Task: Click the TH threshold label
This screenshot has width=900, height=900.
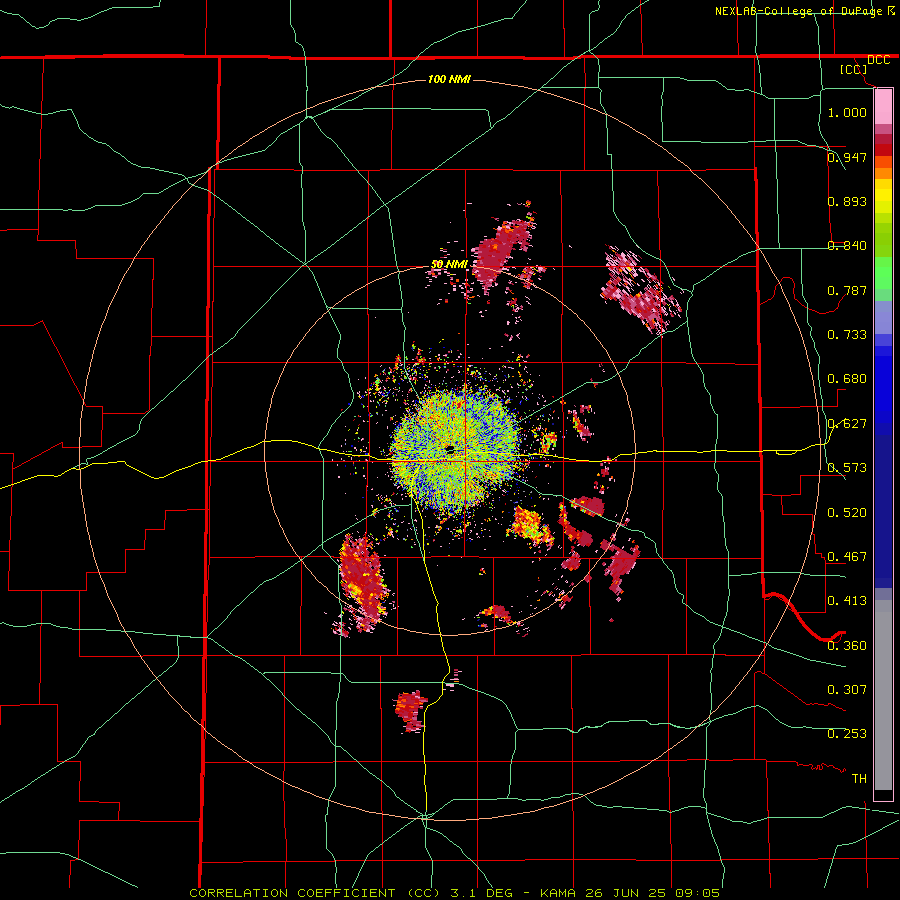Action: tap(859, 779)
